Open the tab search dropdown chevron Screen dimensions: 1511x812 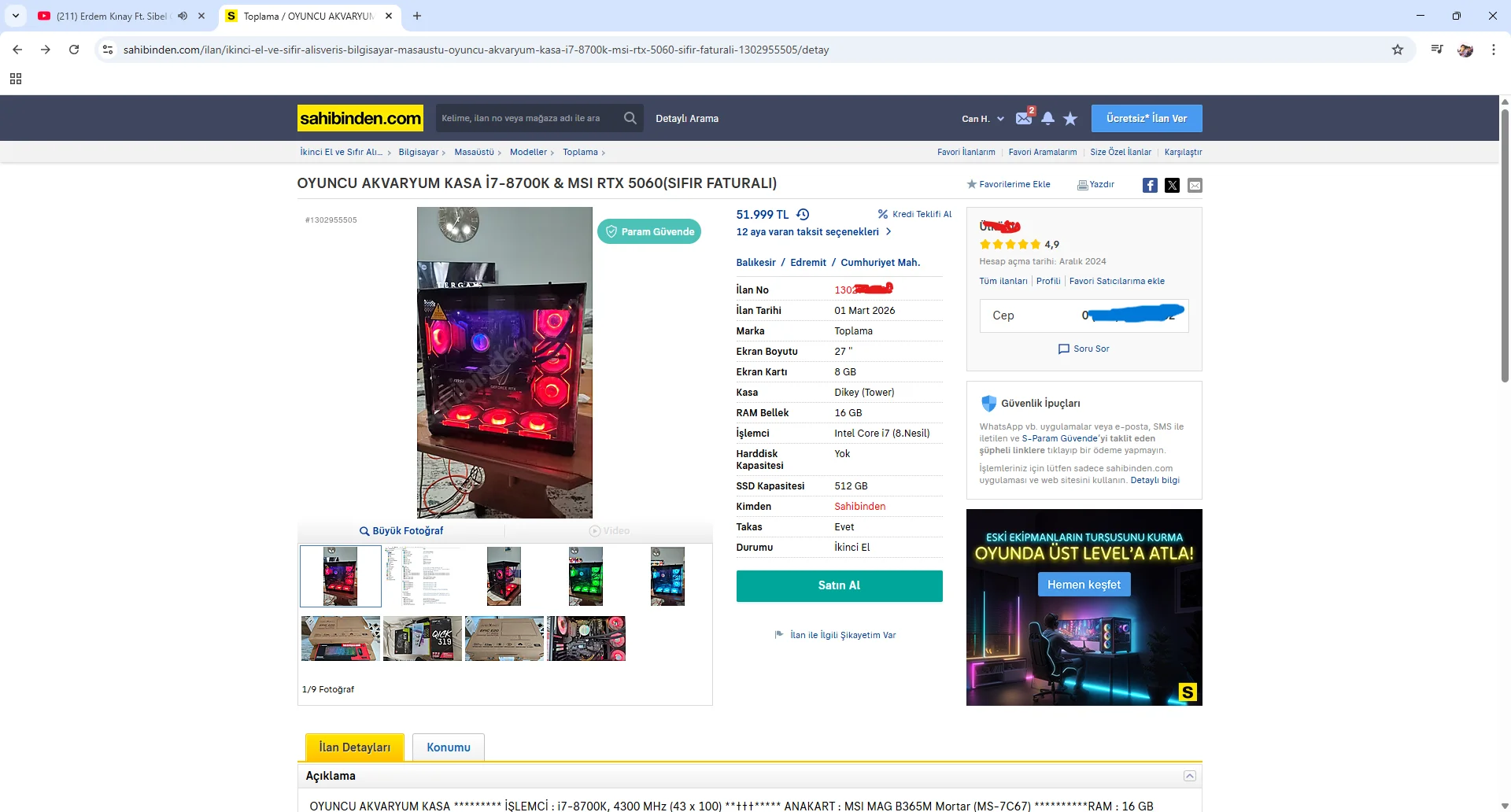[x=16, y=16]
